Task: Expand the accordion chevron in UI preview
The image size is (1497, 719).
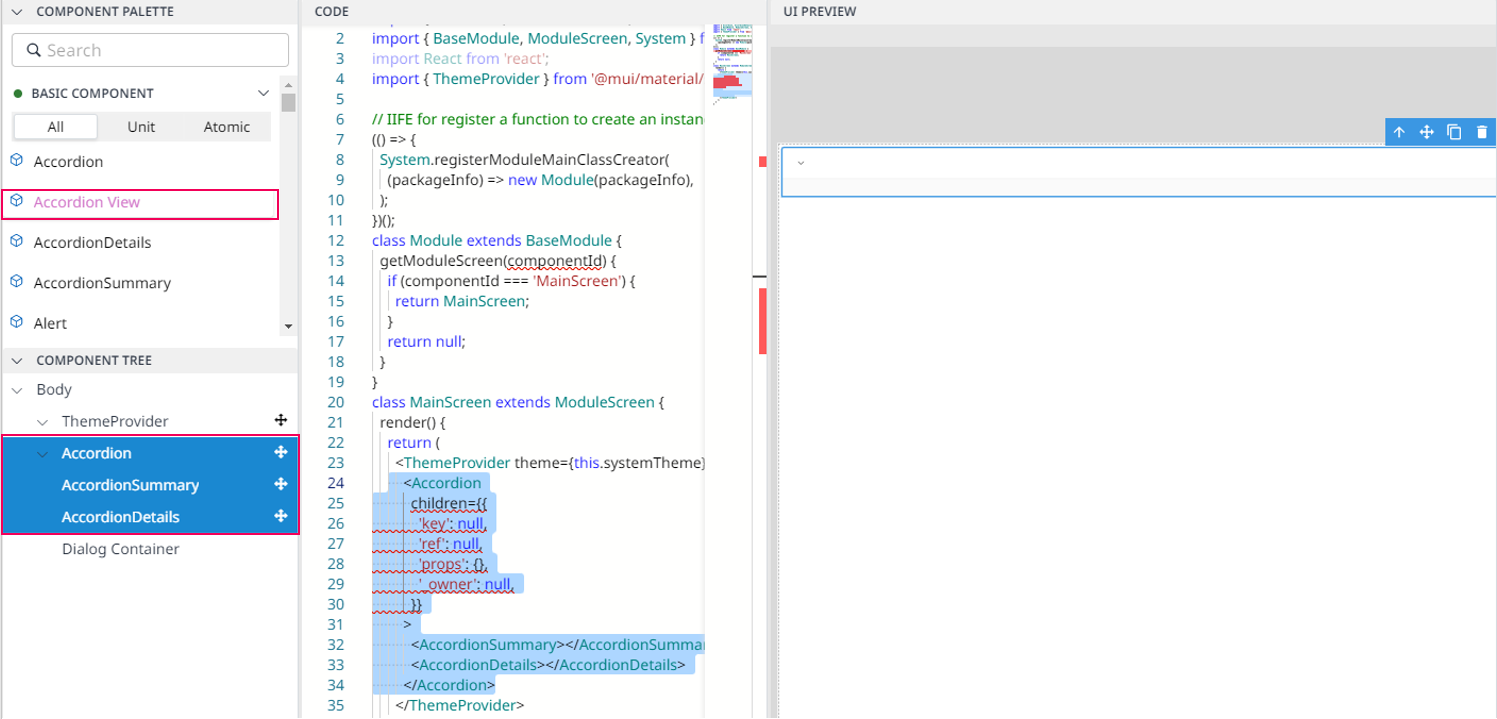Action: pos(801,163)
